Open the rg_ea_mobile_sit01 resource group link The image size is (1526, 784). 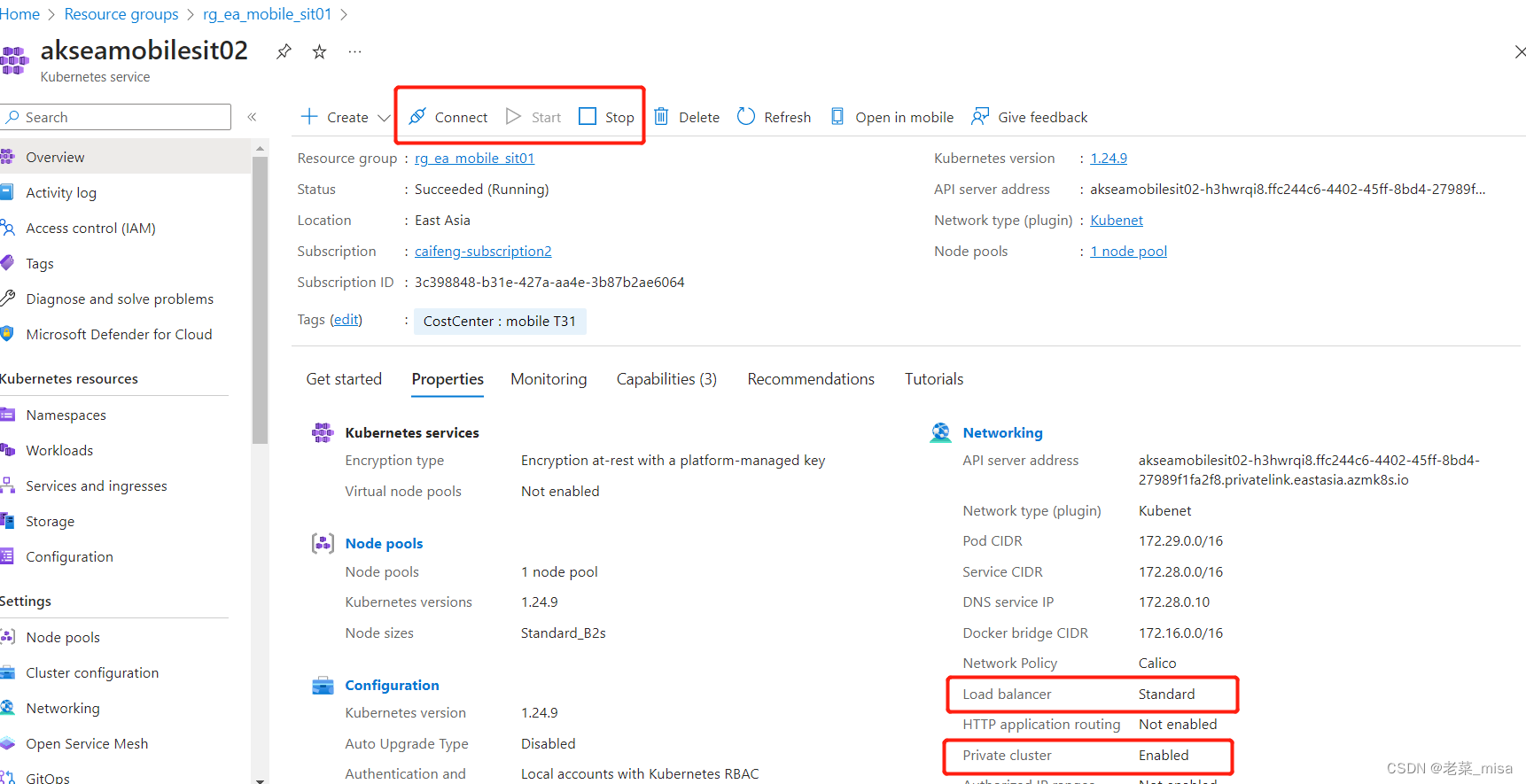pyautogui.click(x=474, y=158)
